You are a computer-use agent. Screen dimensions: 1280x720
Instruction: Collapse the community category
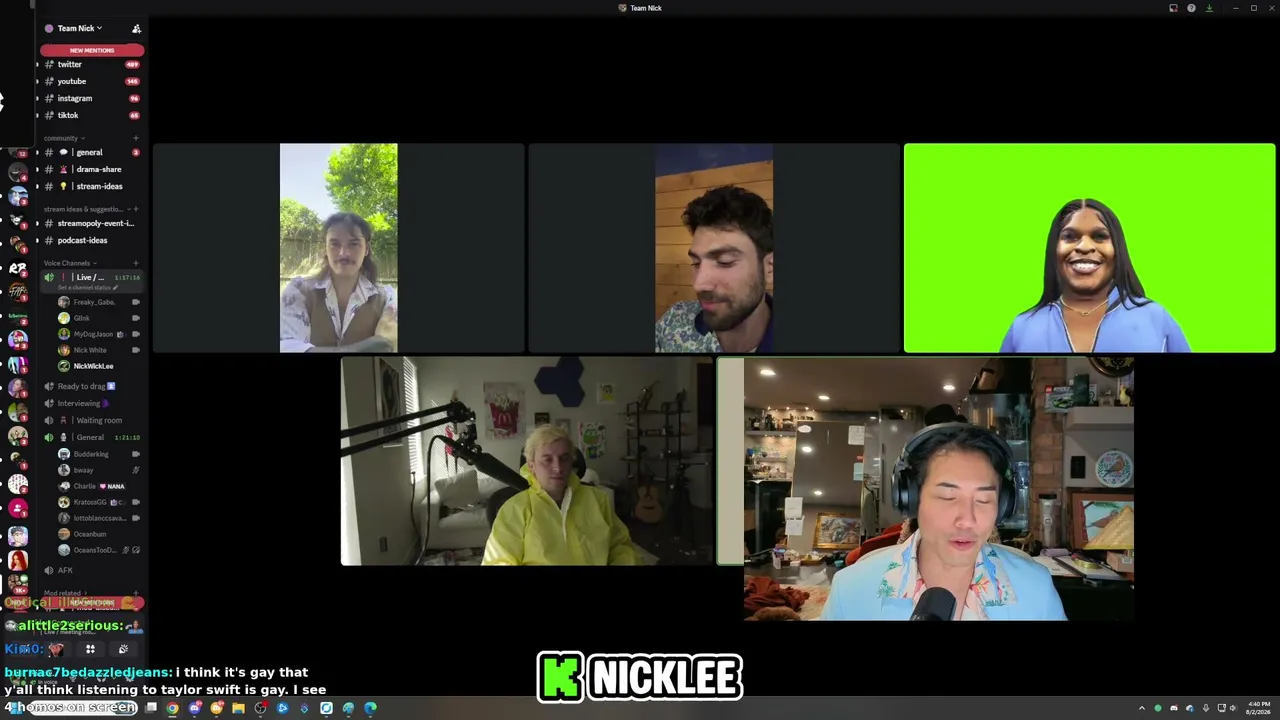[x=63, y=138]
